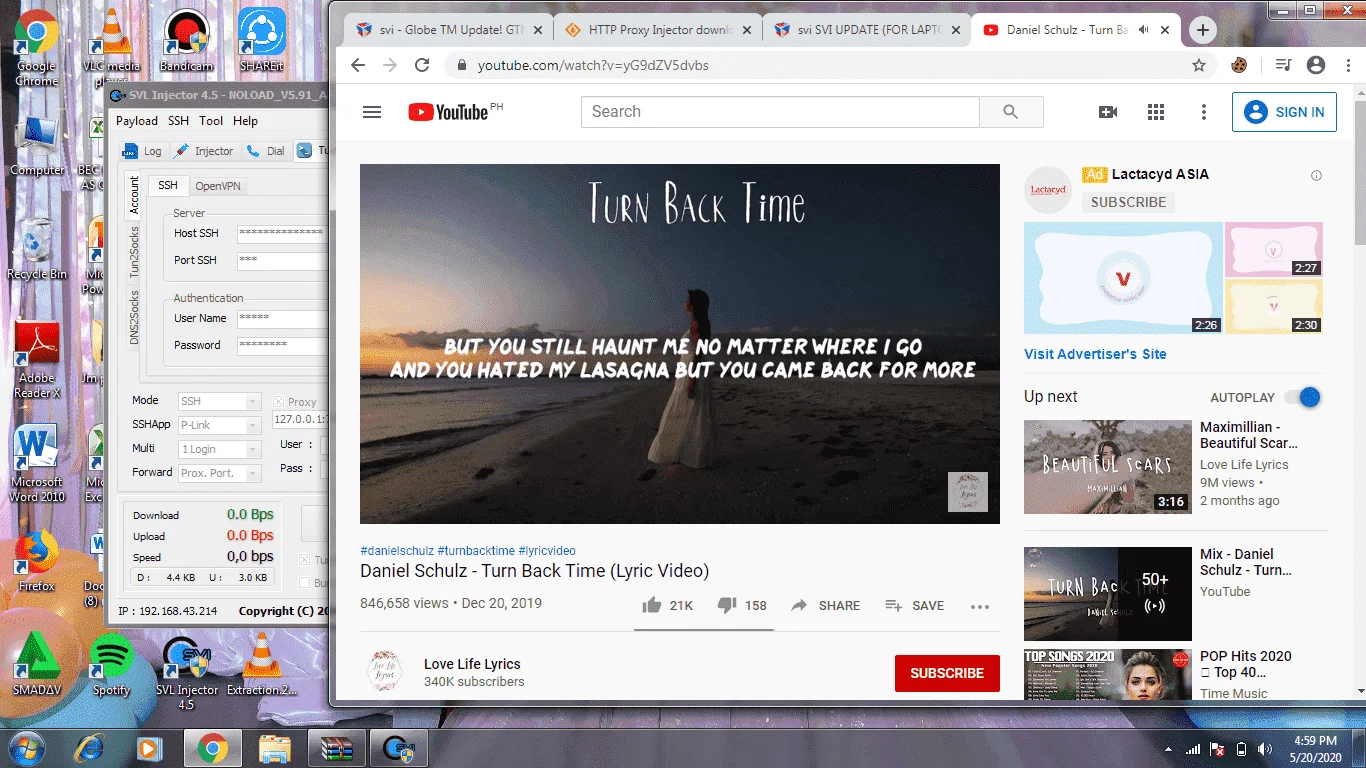Click SAVE below the video

click(915, 605)
